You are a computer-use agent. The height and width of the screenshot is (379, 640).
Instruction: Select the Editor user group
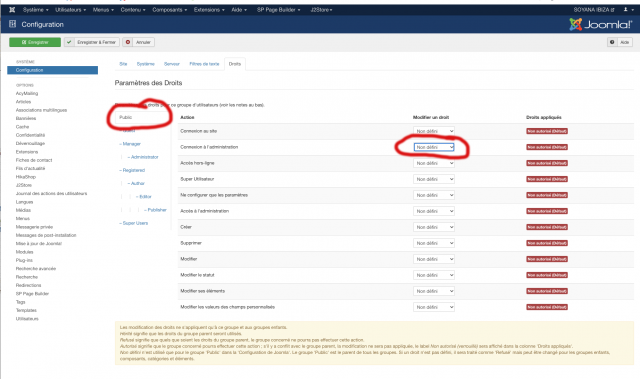(x=144, y=197)
